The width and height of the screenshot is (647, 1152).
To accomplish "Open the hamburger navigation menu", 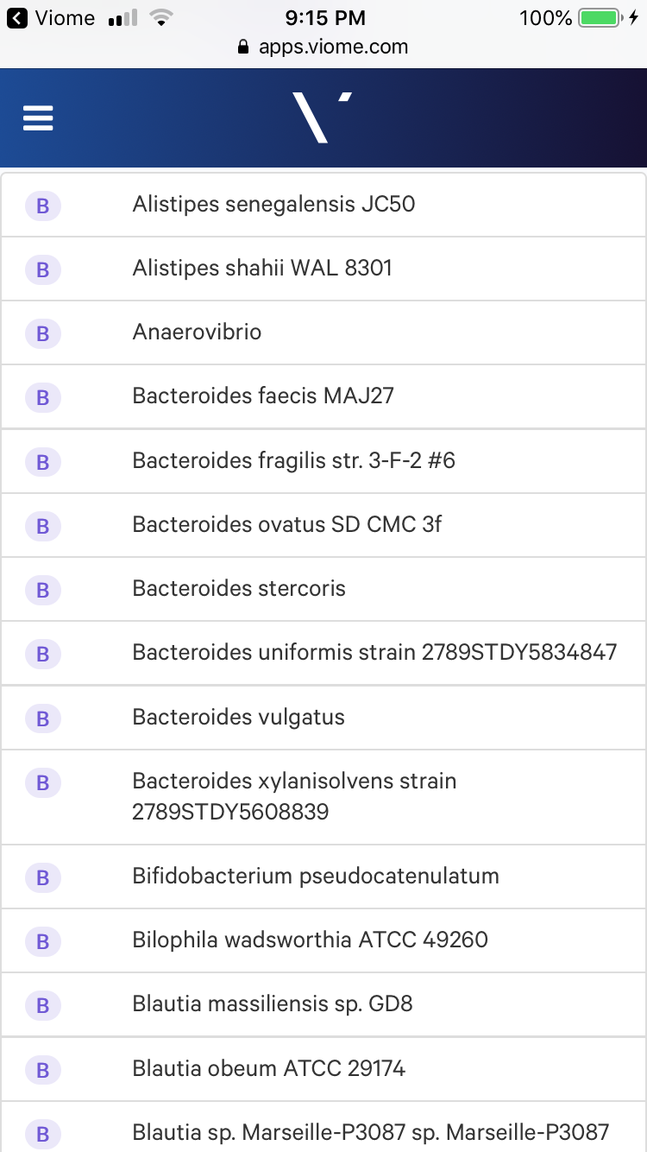I will 38,117.
